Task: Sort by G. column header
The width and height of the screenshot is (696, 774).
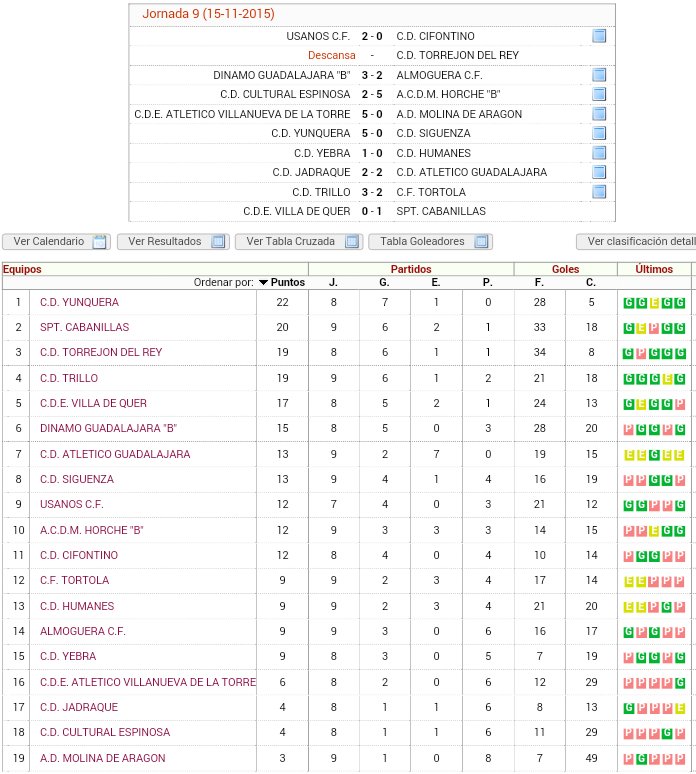Action: click(x=385, y=282)
